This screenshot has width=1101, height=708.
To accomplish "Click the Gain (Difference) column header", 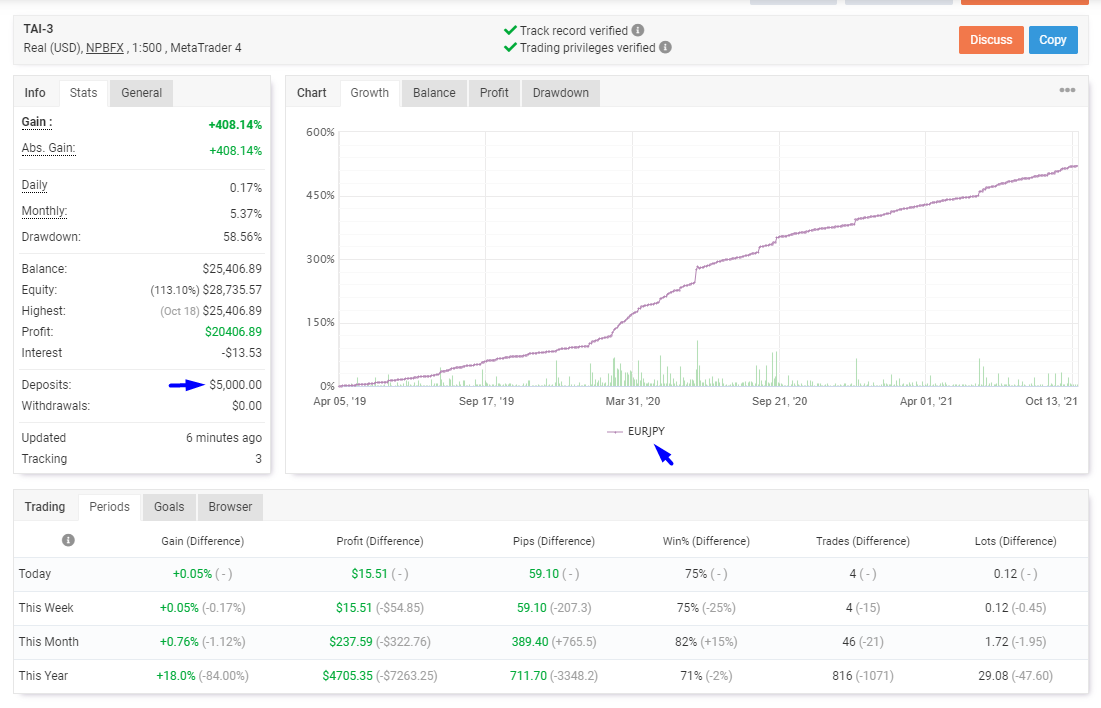I will [x=203, y=542].
